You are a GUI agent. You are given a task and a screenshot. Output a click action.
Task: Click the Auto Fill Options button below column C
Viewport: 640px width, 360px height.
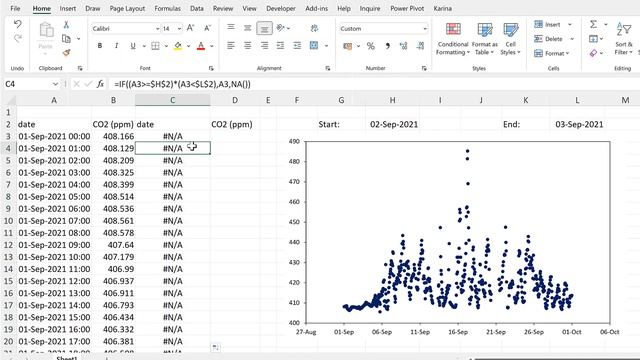tap(216, 348)
